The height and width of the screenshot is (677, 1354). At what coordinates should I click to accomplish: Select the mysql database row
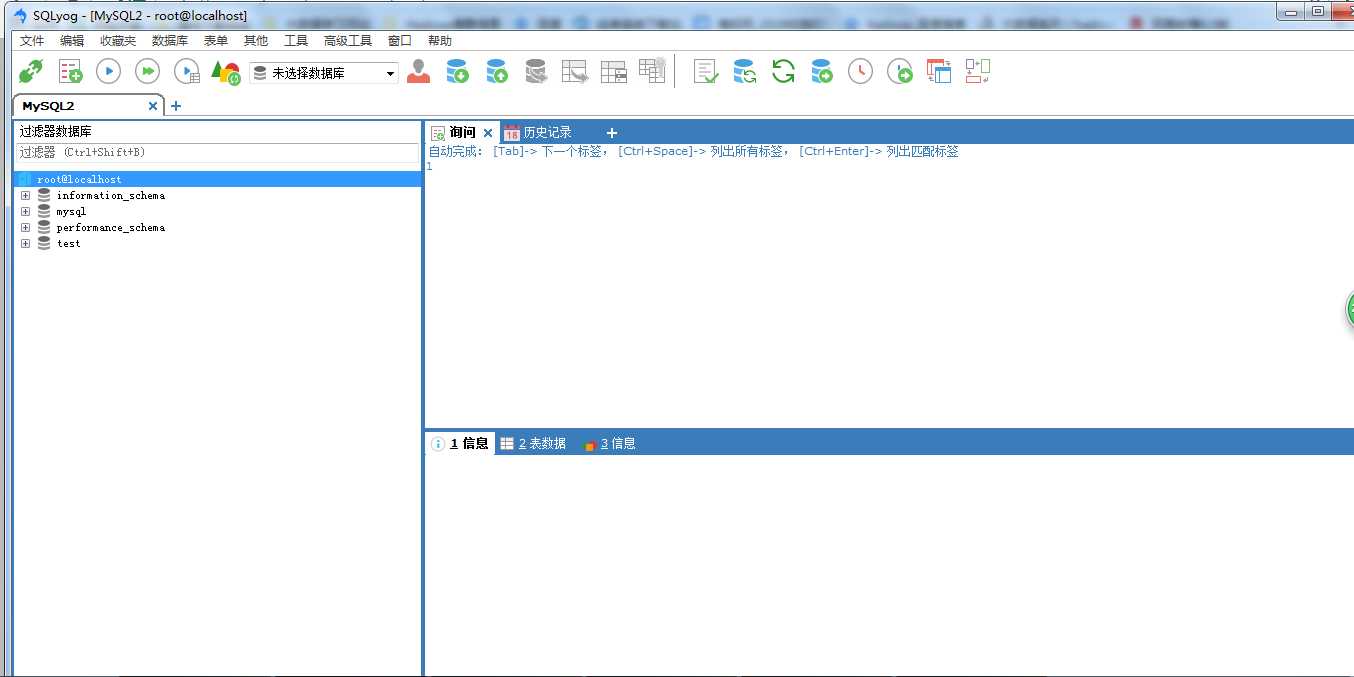[x=71, y=212]
